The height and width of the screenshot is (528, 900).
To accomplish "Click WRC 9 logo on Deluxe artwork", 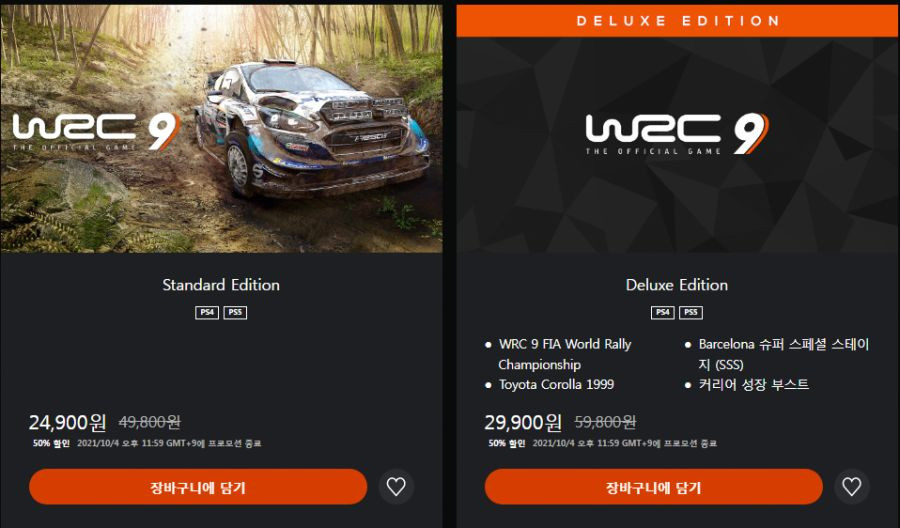I will click(x=677, y=134).
